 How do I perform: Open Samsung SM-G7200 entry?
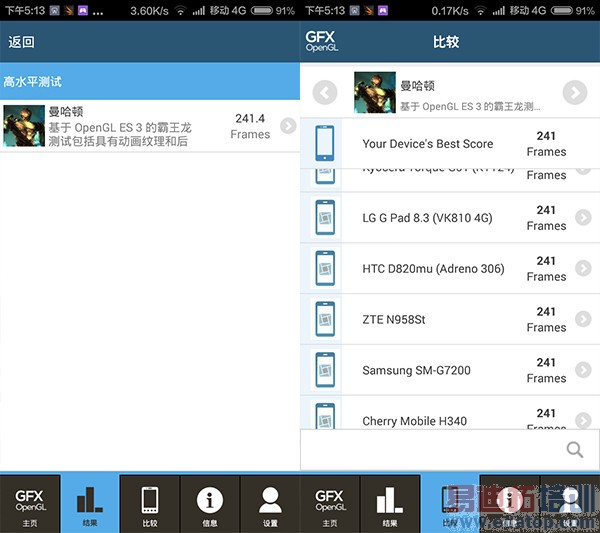pos(416,370)
